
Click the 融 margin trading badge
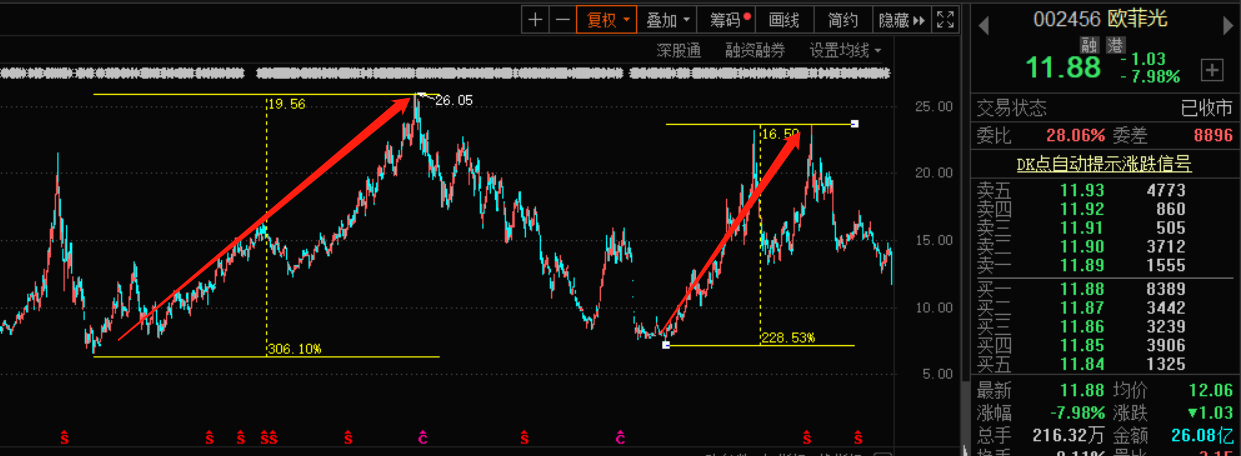pos(1089,44)
